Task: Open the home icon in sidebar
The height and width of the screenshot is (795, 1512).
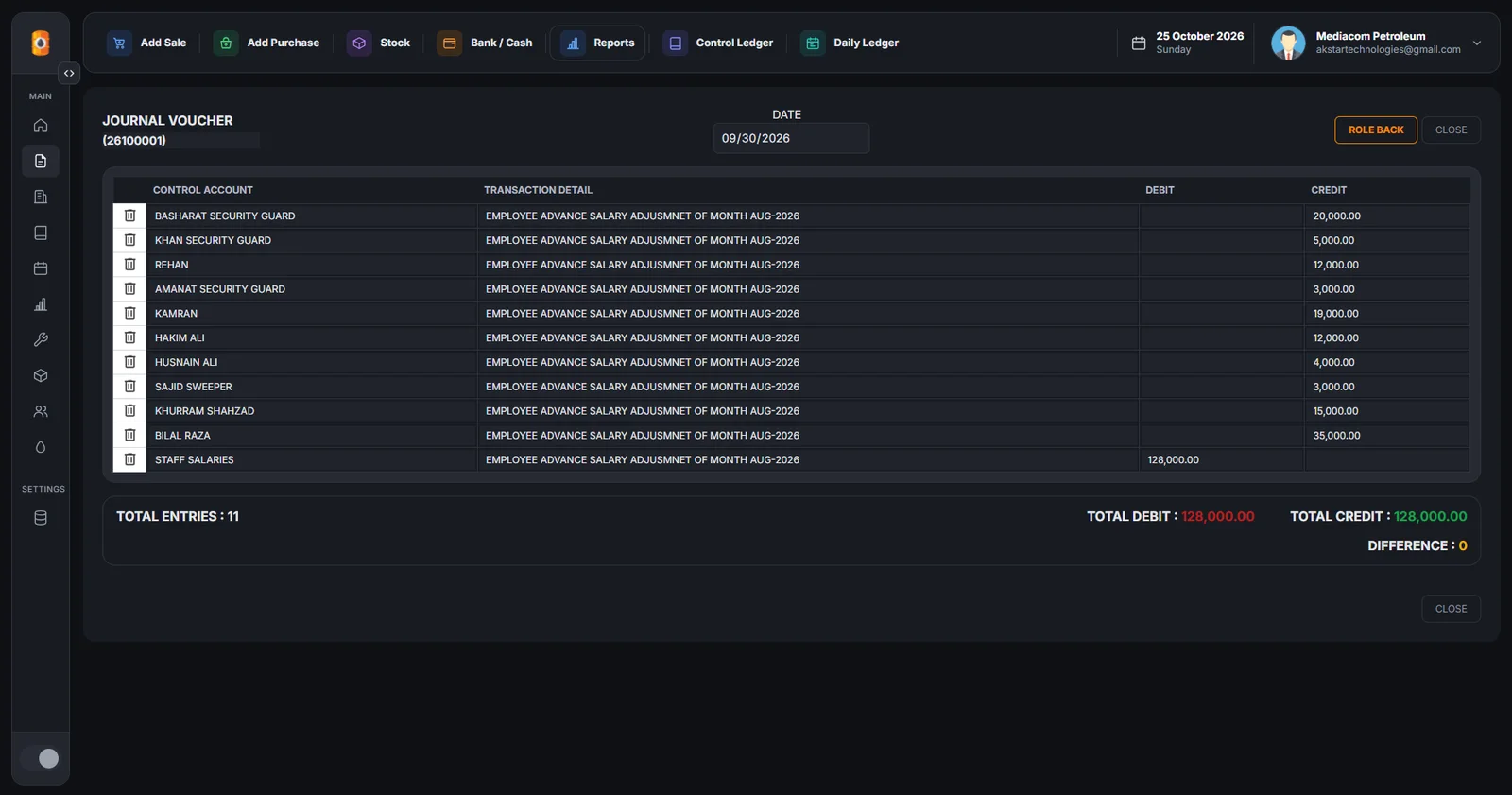Action: tap(41, 125)
